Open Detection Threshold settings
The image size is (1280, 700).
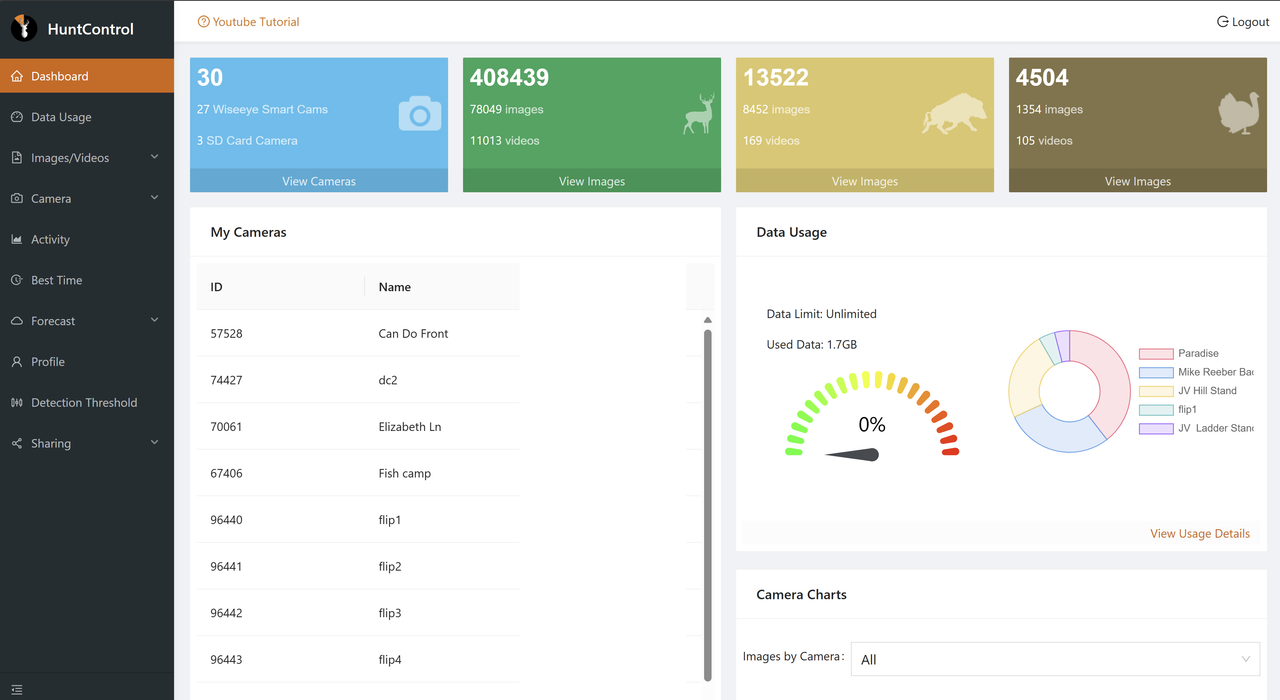tap(87, 403)
